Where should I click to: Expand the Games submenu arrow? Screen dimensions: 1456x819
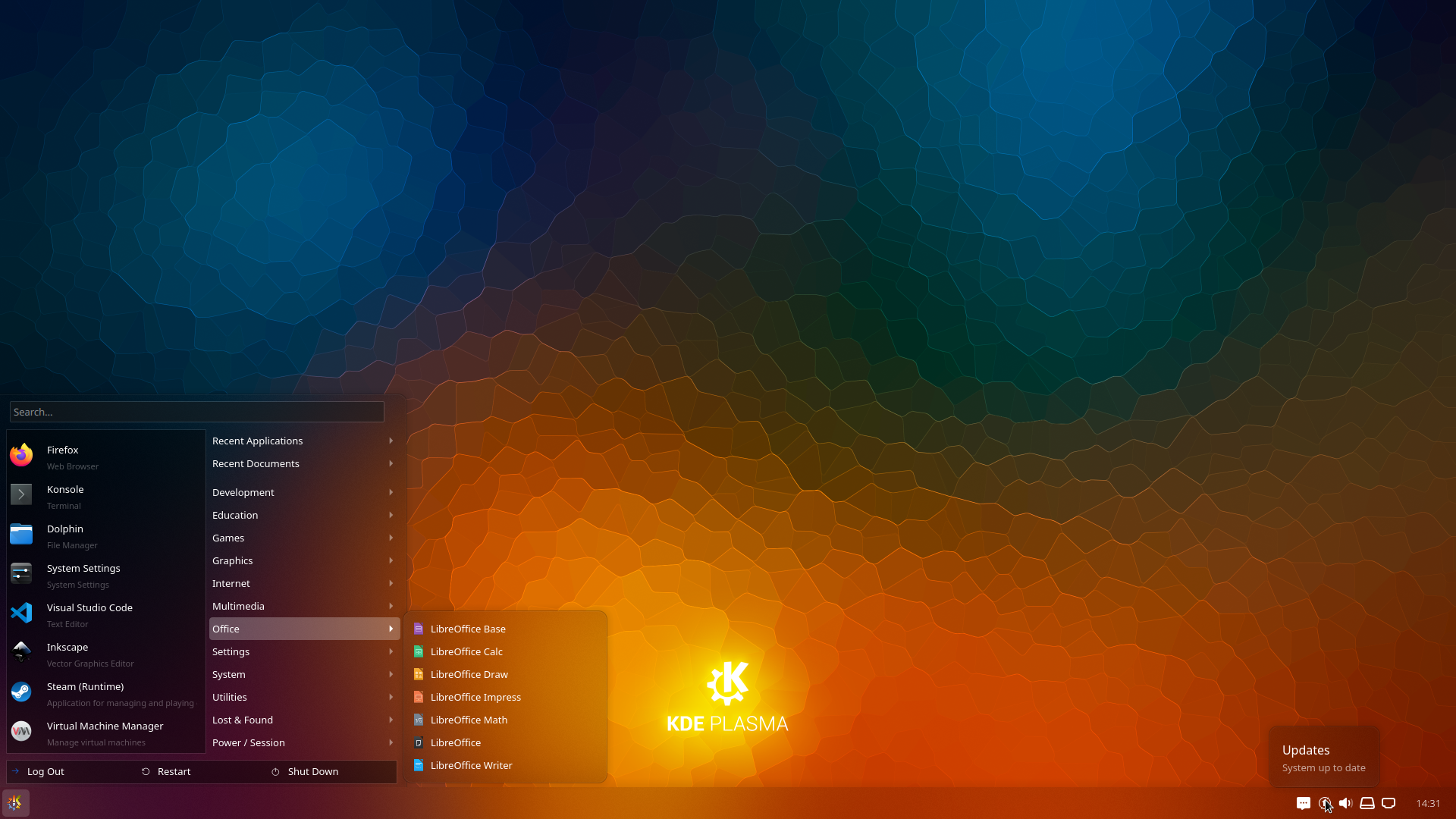[x=391, y=538]
